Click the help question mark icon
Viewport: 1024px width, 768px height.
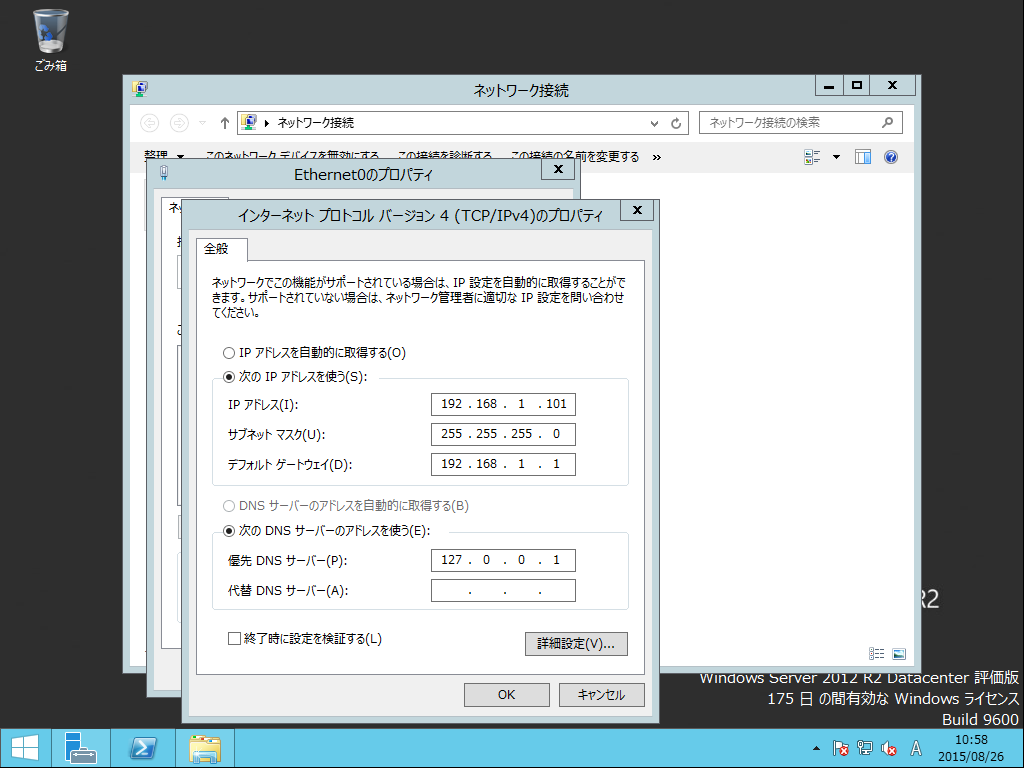coord(891,157)
